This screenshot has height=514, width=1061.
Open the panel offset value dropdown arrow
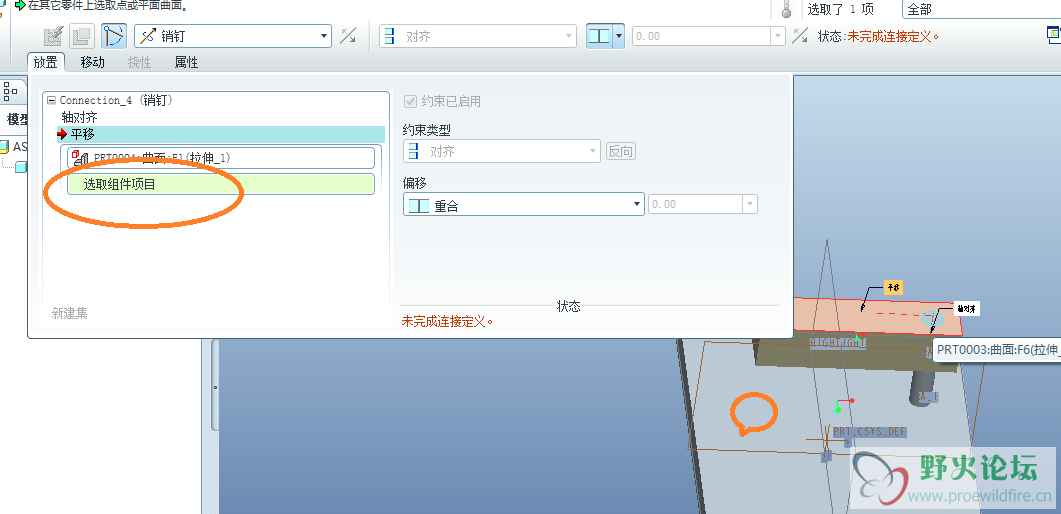pyautogui.click(x=750, y=204)
